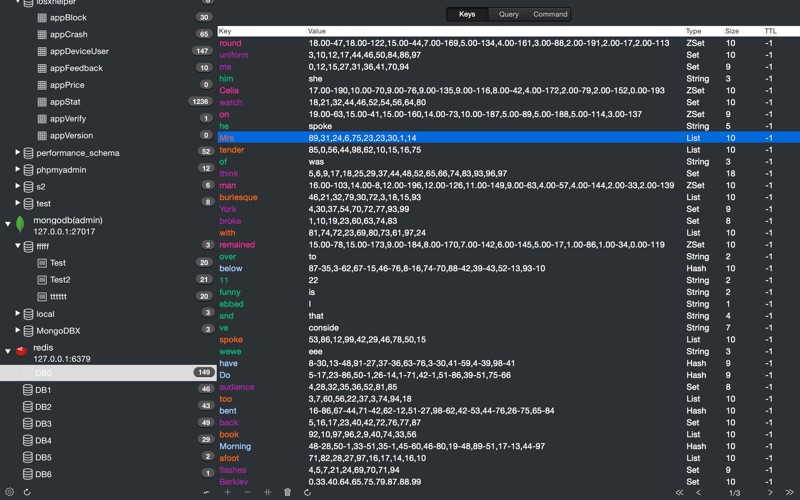Collapse the mongodb(admin) connection

[x=8, y=223]
